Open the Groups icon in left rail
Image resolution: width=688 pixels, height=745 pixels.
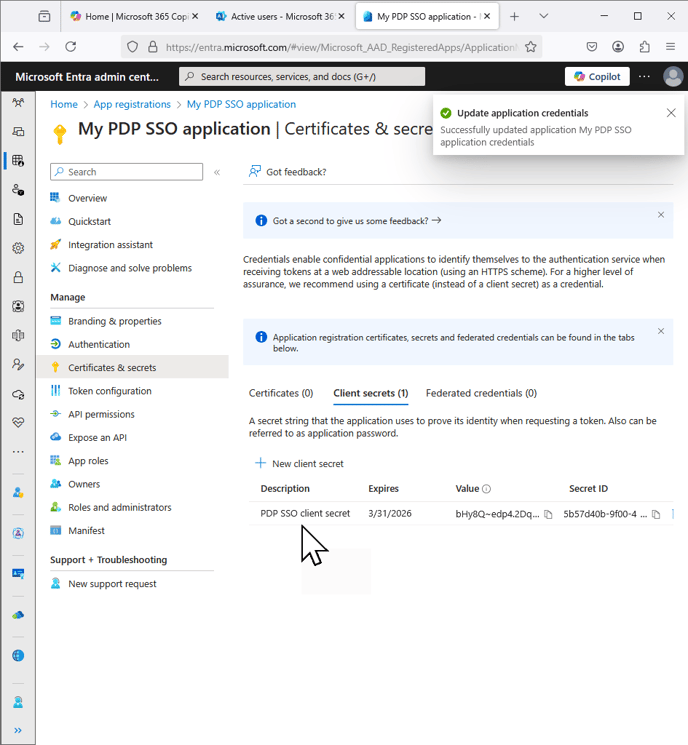(x=18, y=102)
